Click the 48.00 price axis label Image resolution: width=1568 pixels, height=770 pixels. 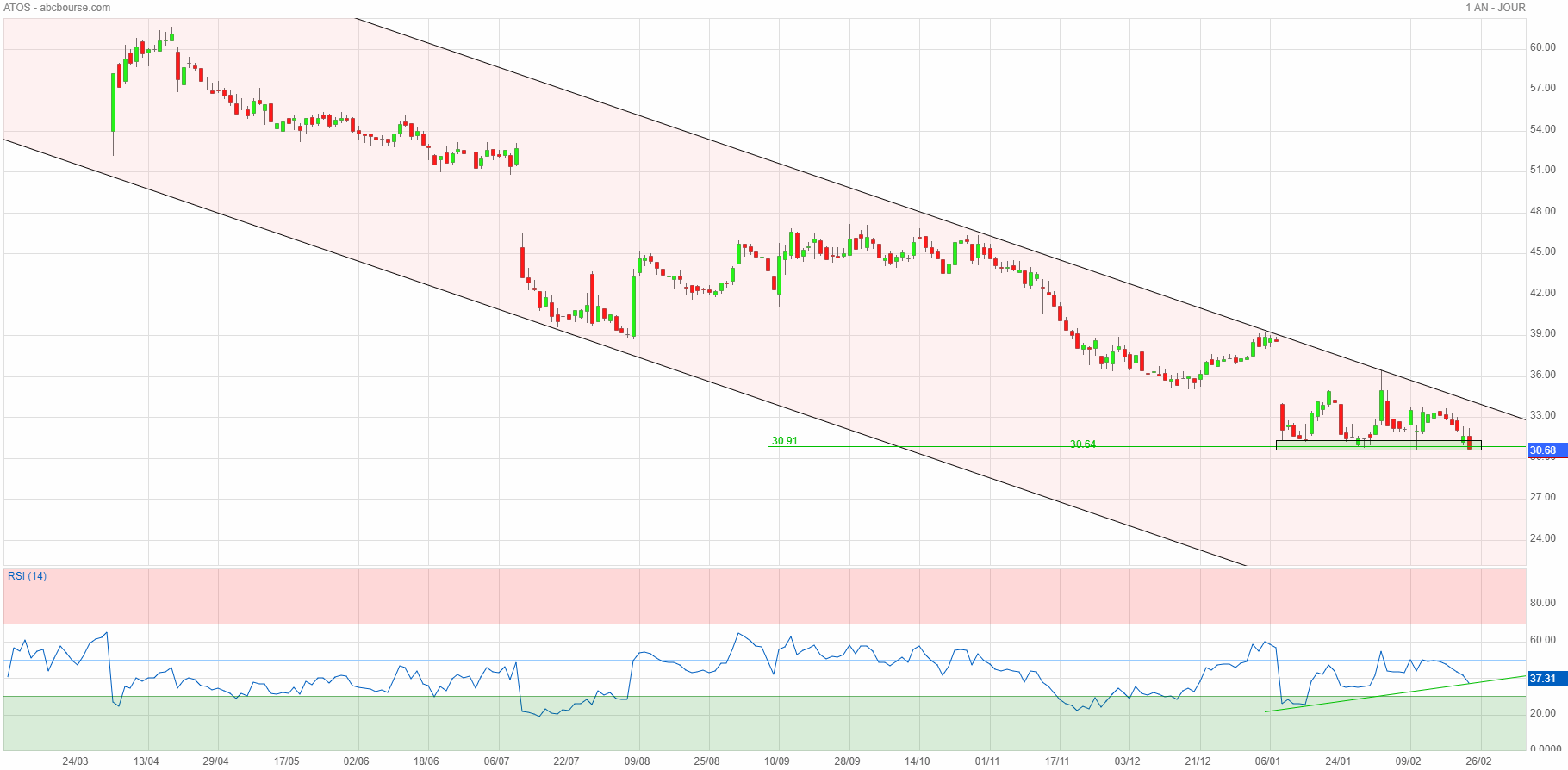pos(1543,211)
